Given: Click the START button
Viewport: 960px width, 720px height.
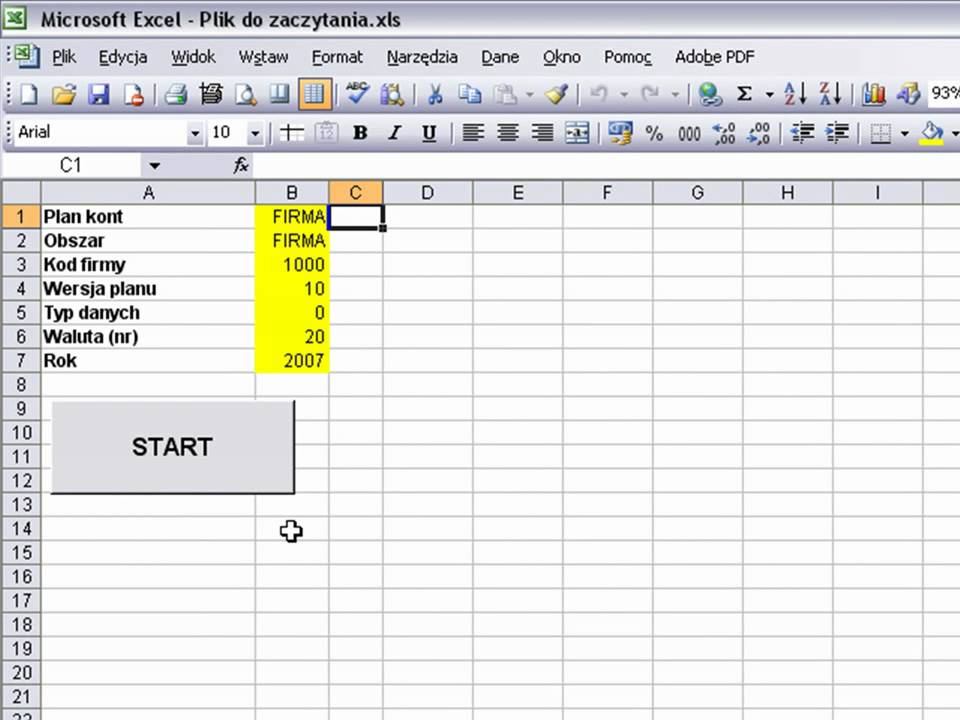Looking at the screenshot, I should tap(173, 447).
